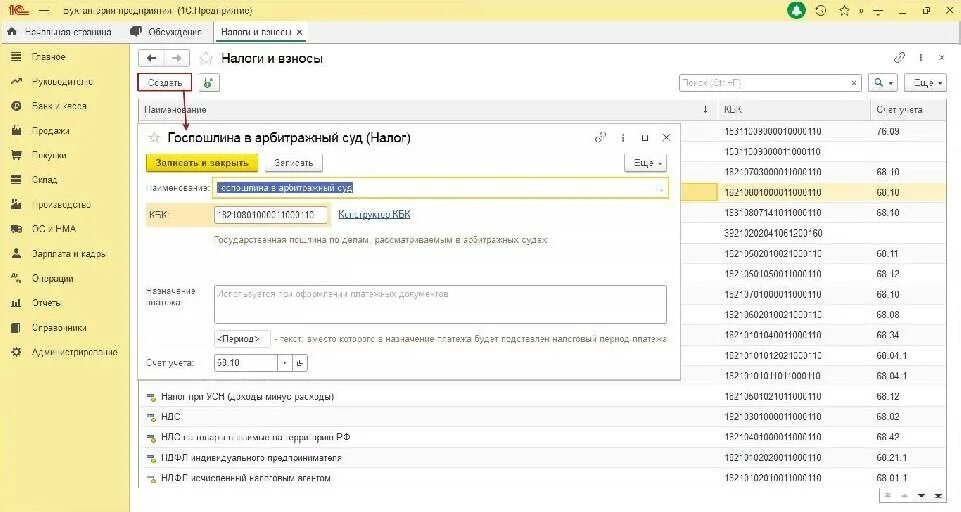Expand the Еще menu of the list toolbar

click(x=925, y=83)
